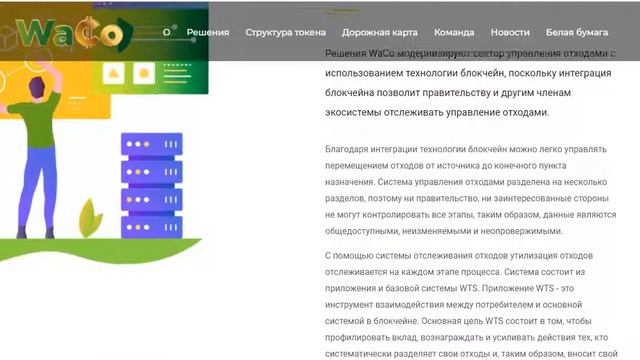Click the line "экосистемы отслеживать управление отходами."
The height and width of the screenshot is (360, 640).
click(437, 113)
